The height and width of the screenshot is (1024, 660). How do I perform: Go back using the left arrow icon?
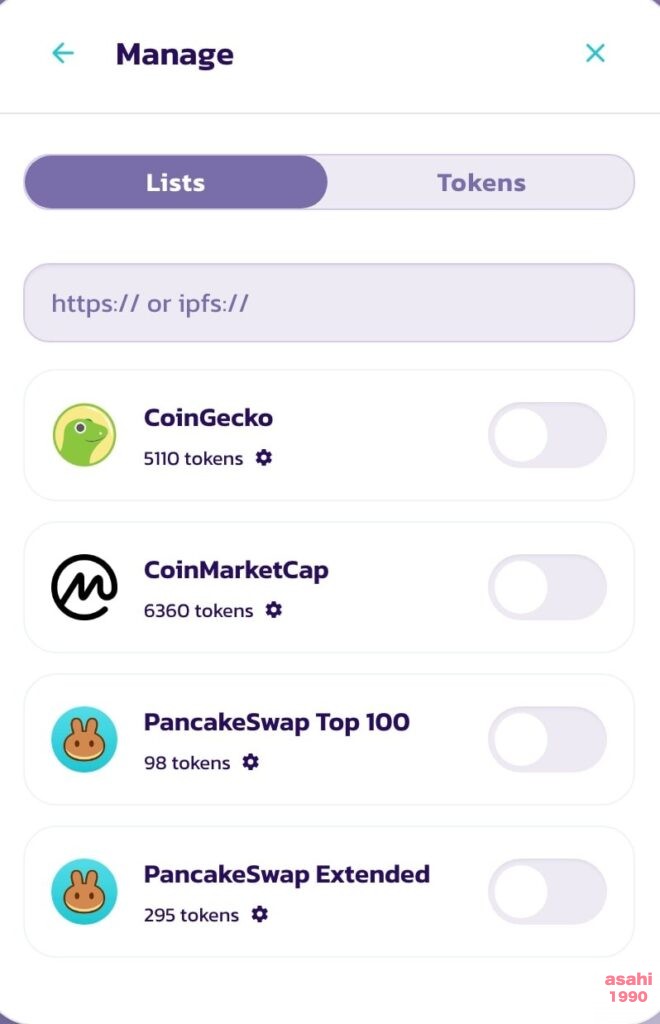[x=63, y=53]
